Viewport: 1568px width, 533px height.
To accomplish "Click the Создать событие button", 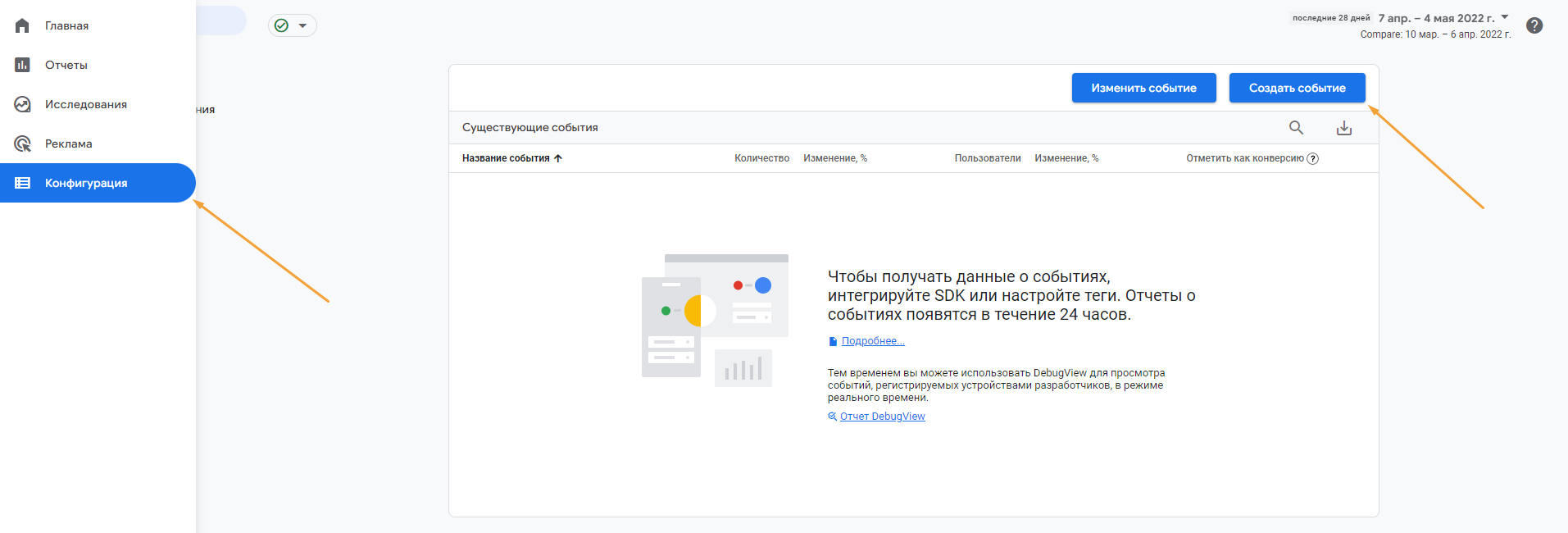I will pyautogui.click(x=1297, y=88).
